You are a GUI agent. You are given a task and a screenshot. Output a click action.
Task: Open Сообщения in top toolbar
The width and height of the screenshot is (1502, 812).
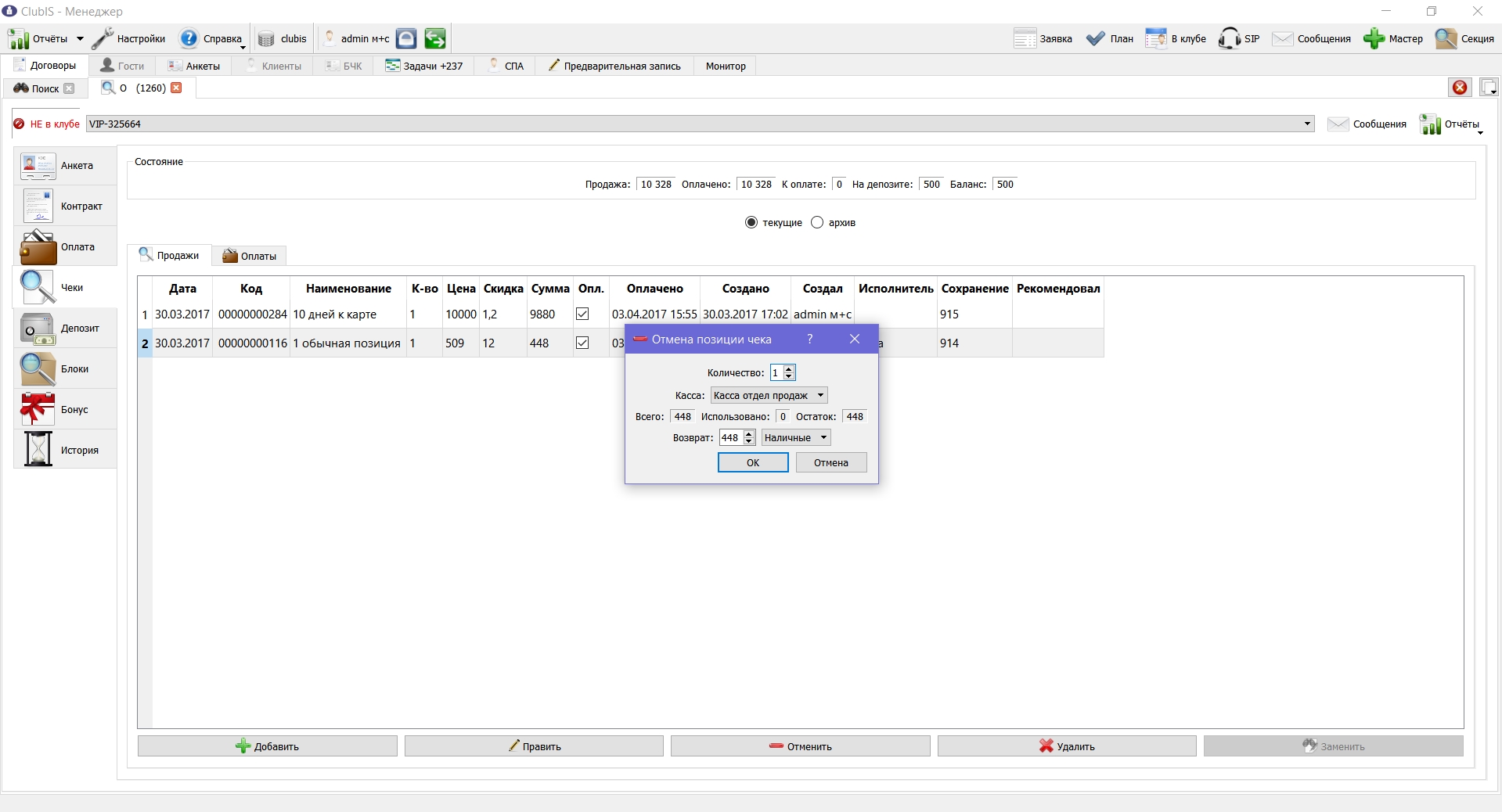(1312, 38)
